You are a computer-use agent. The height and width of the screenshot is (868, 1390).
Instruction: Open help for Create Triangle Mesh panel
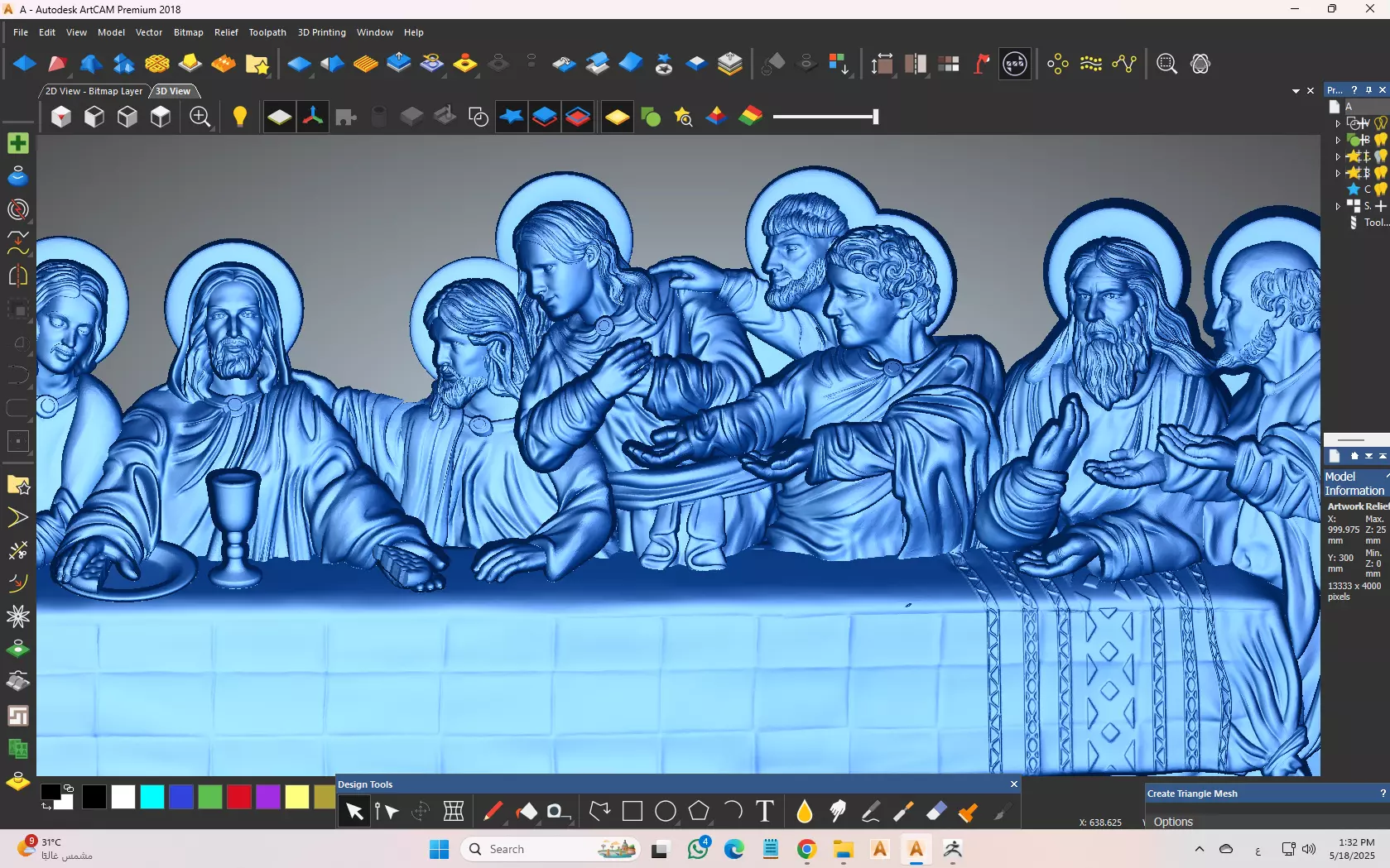tap(1383, 794)
